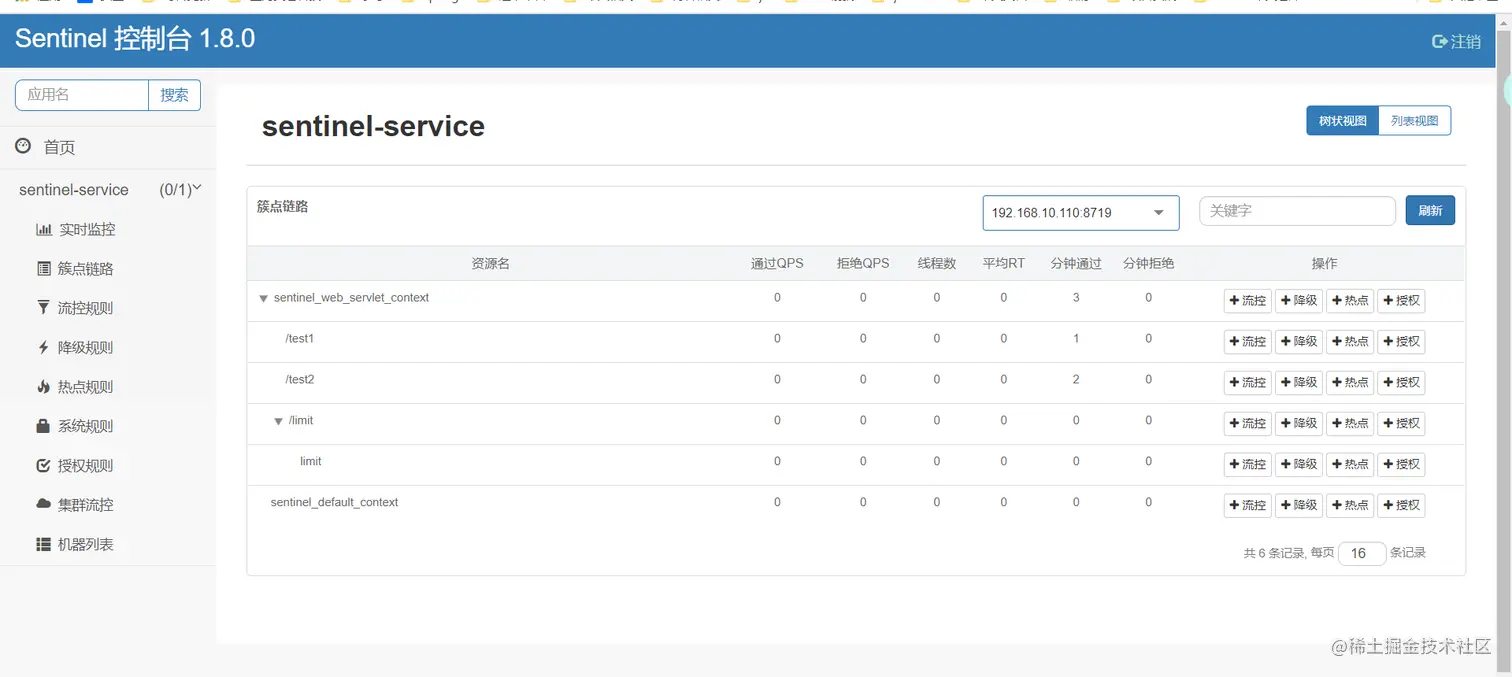This screenshot has width=1512, height=677.
Task: Click the records-per-page field showing 16
Action: click(x=1362, y=553)
